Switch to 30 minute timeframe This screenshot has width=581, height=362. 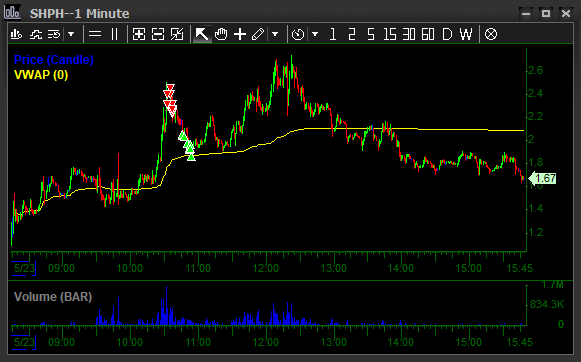409,34
